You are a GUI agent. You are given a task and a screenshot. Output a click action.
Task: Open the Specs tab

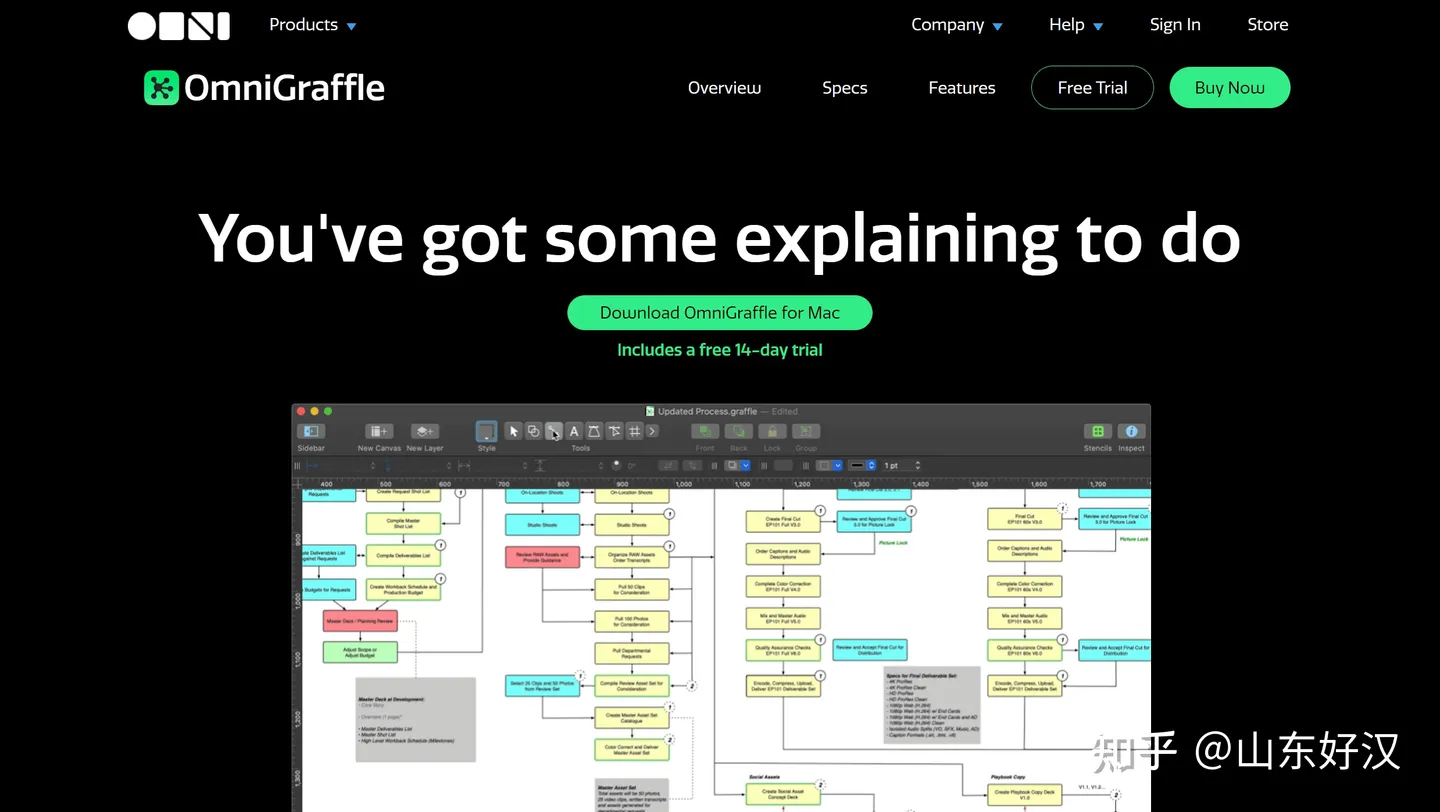(845, 88)
